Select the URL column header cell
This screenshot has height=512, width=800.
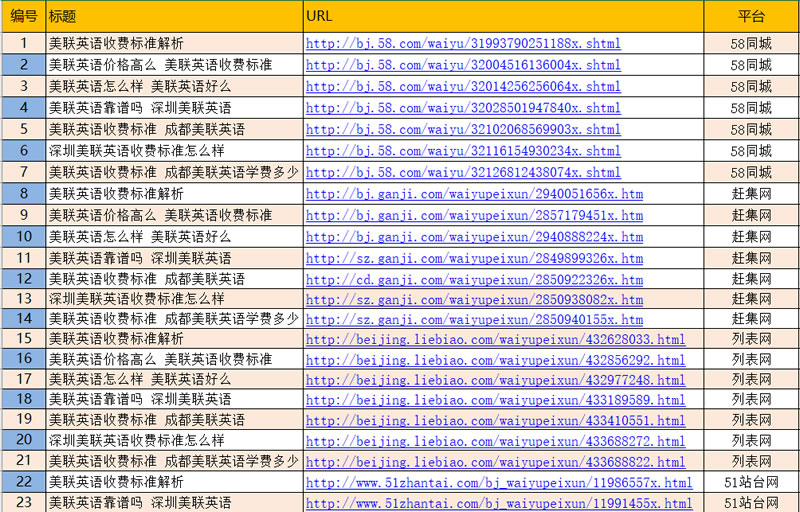504,16
